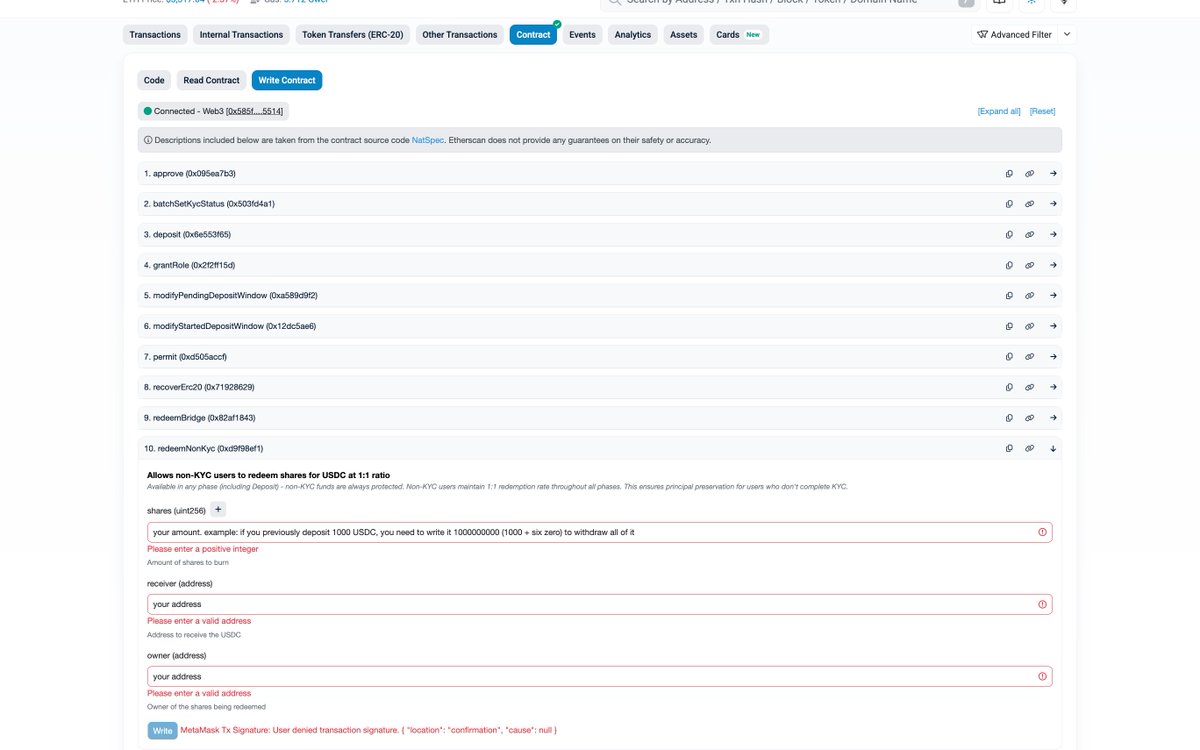Open recoverErc20 using its arrow icon
1200x750 pixels.
(x=1052, y=386)
